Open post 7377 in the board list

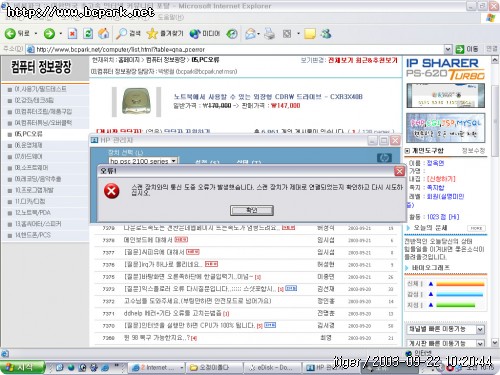(154, 252)
